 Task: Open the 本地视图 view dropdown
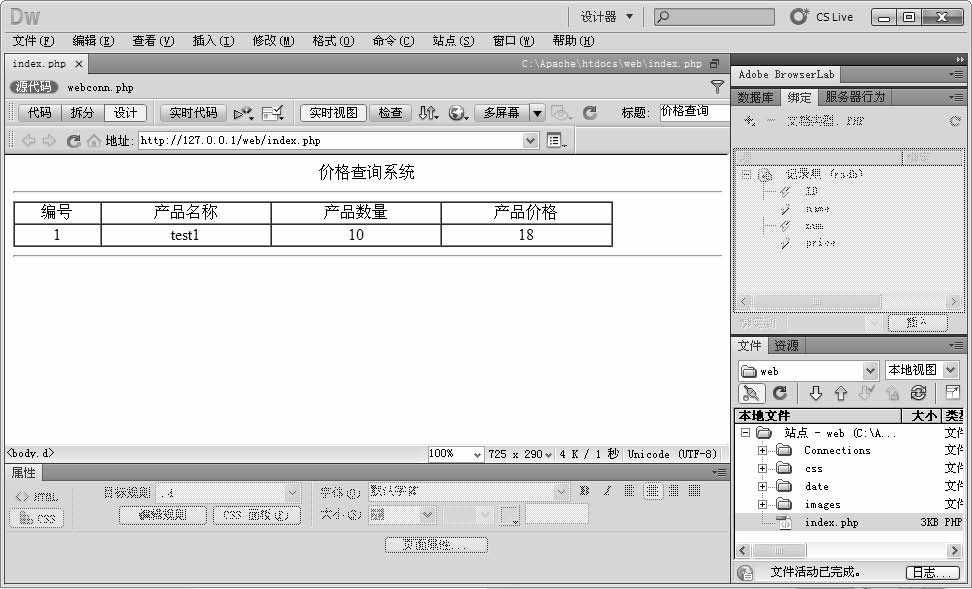coord(951,370)
